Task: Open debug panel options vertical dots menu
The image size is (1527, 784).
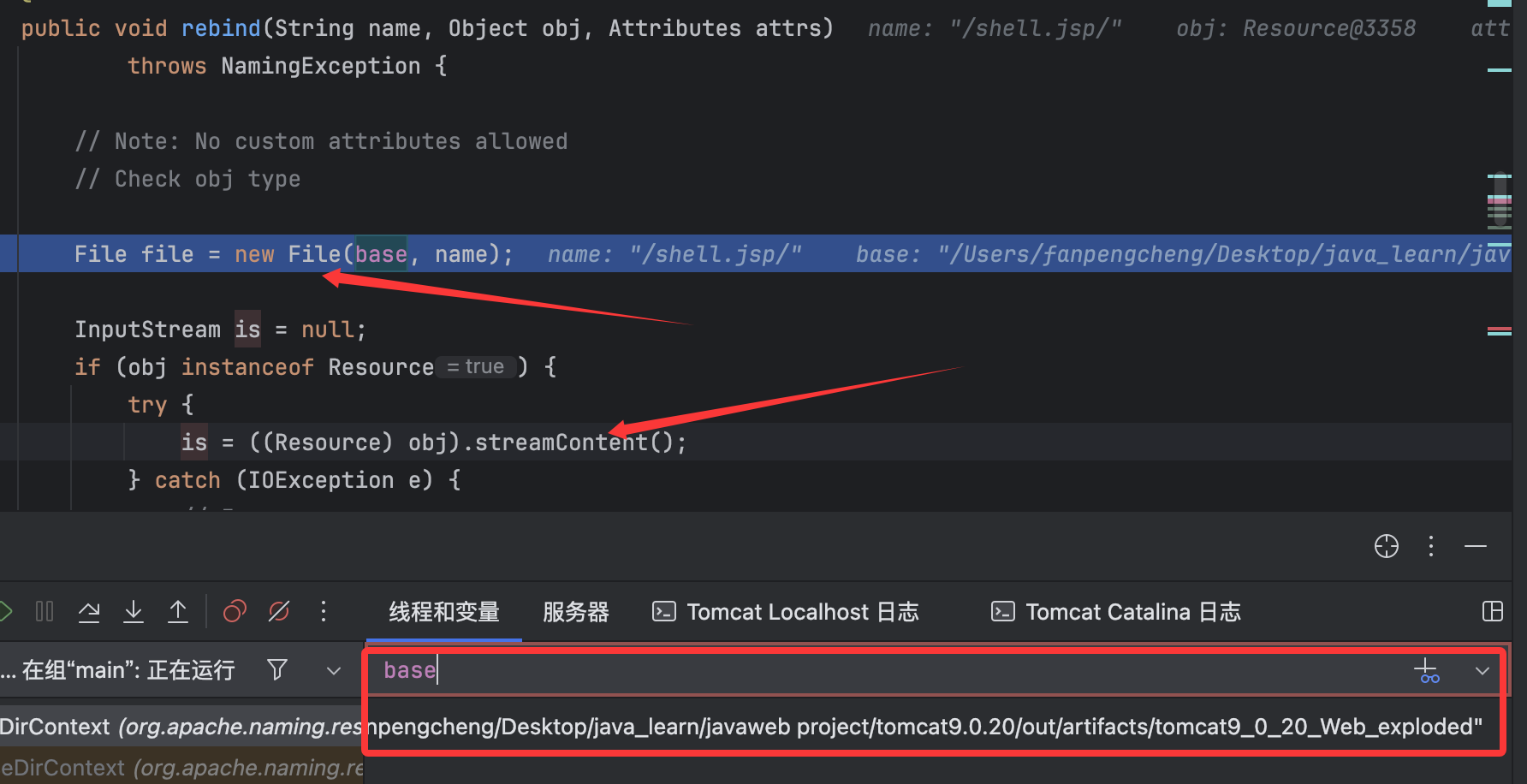Action: (1431, 546)
